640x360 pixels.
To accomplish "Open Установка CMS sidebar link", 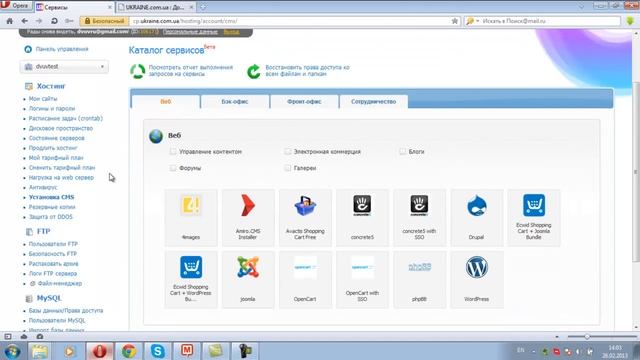I will click(x=51, y=197).
